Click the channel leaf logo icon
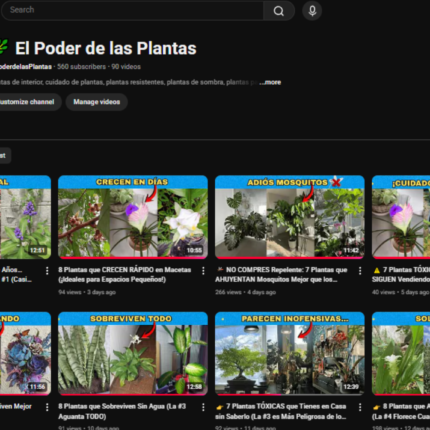Screen dimensions: 430x430 pos(3,47)
